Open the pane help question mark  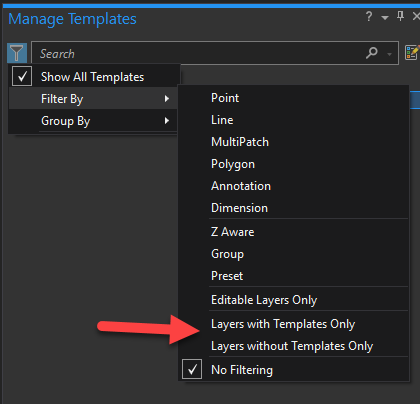369,16
